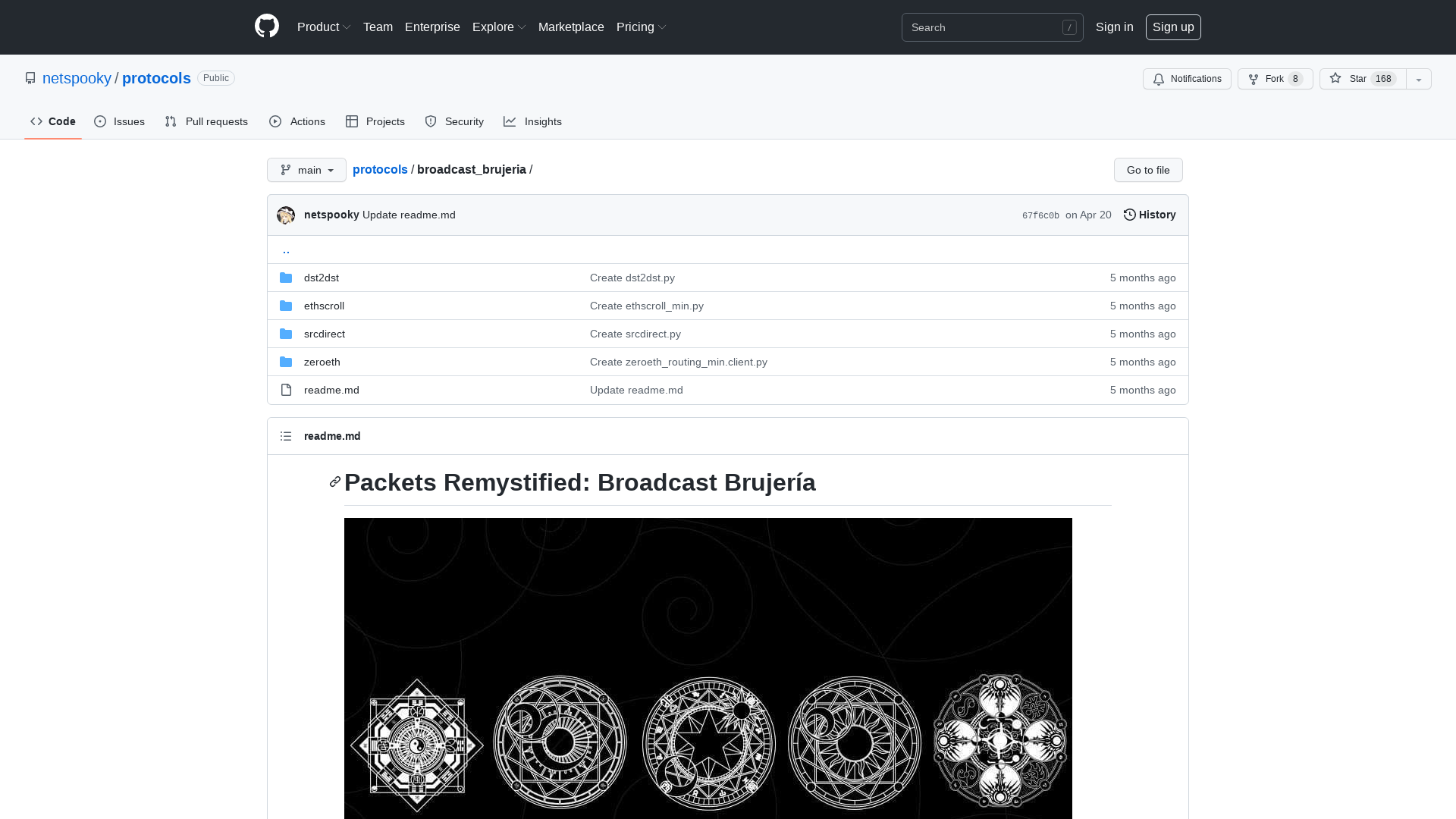Open Enterprise in the top navigation
The image size is (1456, 819).
[432, 27]
